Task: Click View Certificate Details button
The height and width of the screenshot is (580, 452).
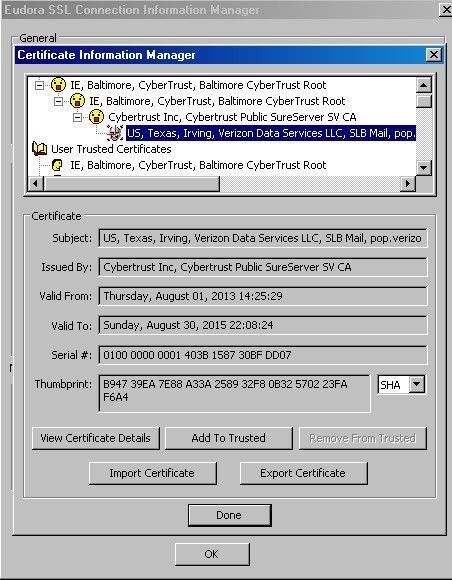Action: 96,438
